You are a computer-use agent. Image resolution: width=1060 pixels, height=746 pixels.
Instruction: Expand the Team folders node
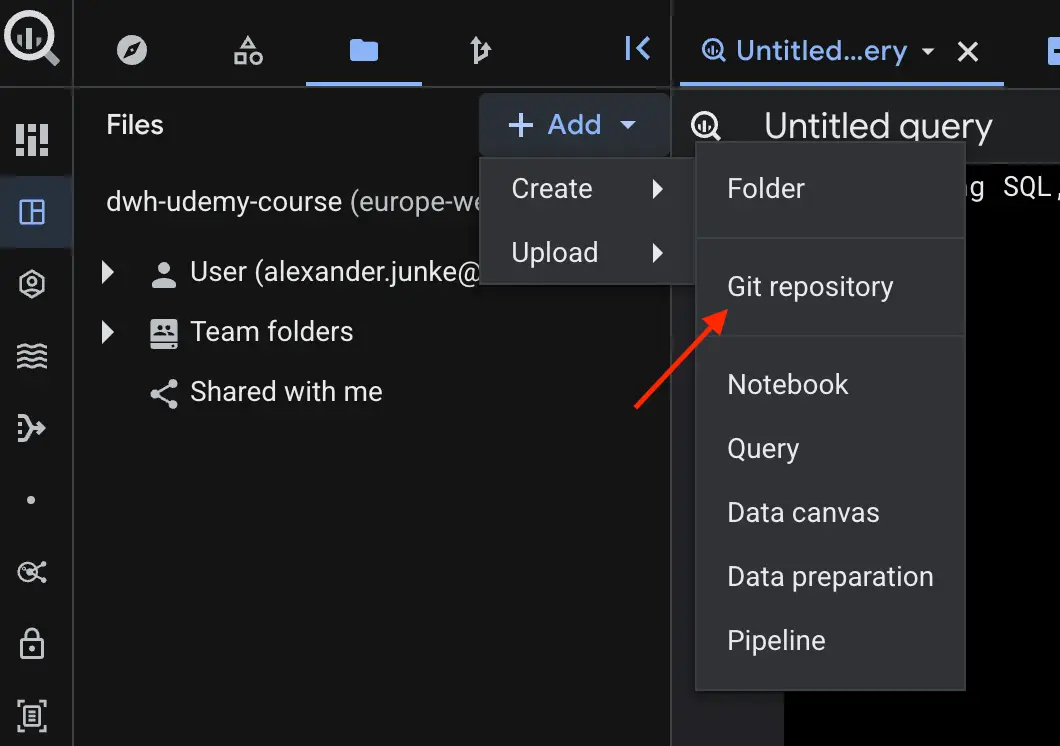107,332
